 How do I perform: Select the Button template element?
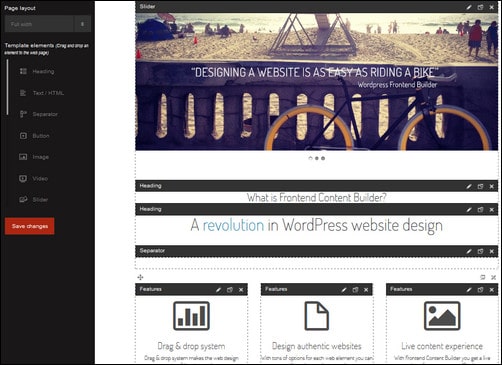34,136
